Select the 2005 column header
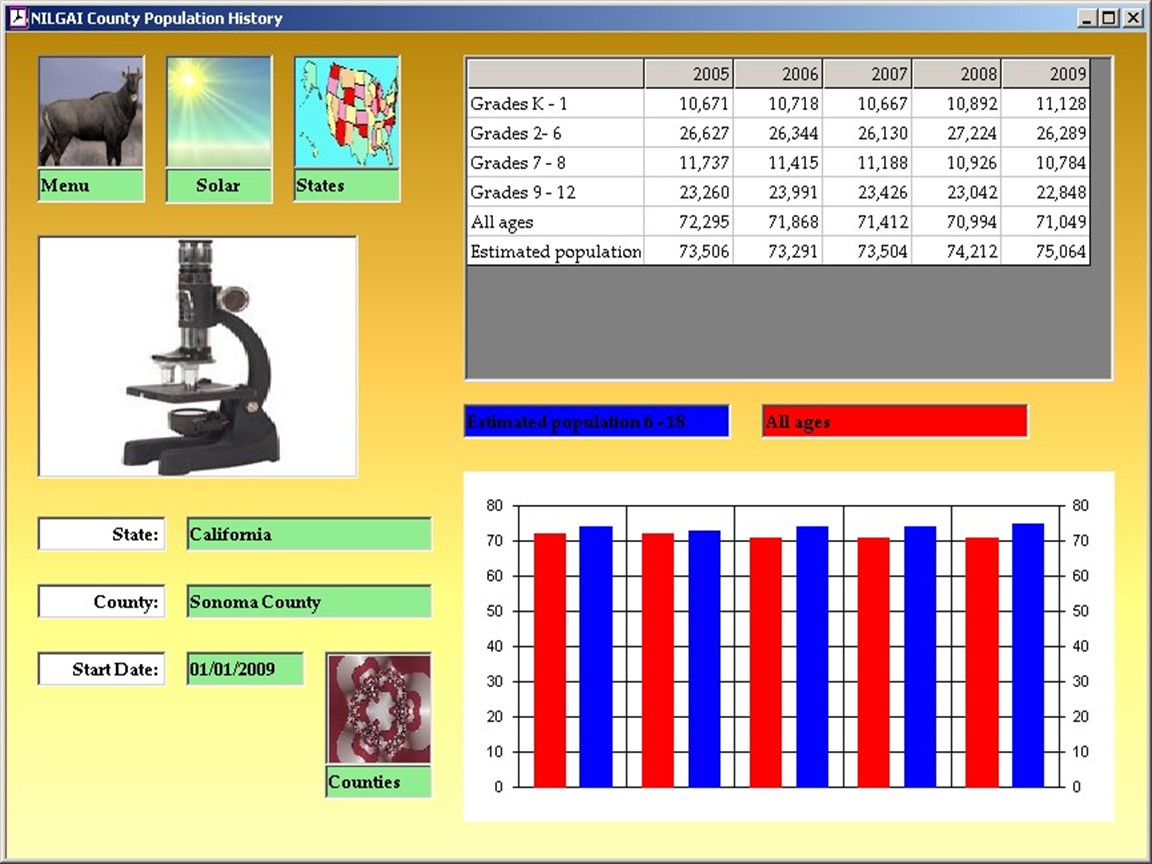The width and height of the screenshot is (1152, 864). pos(689,74)
